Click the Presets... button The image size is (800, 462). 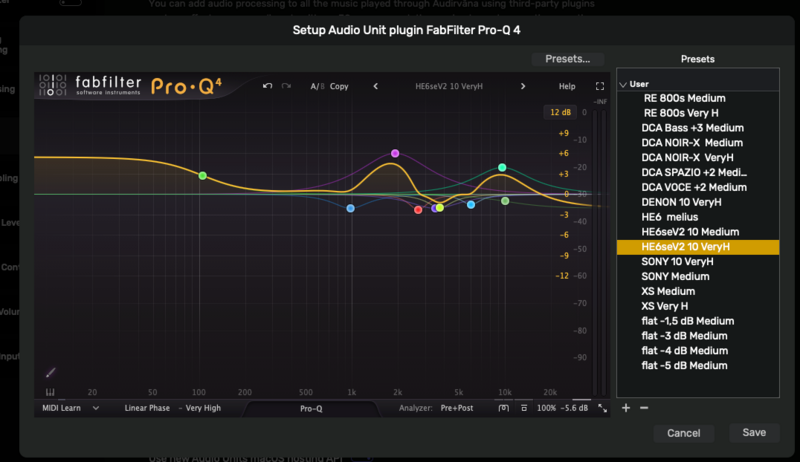pyautogui.click(x=567, y=59)
